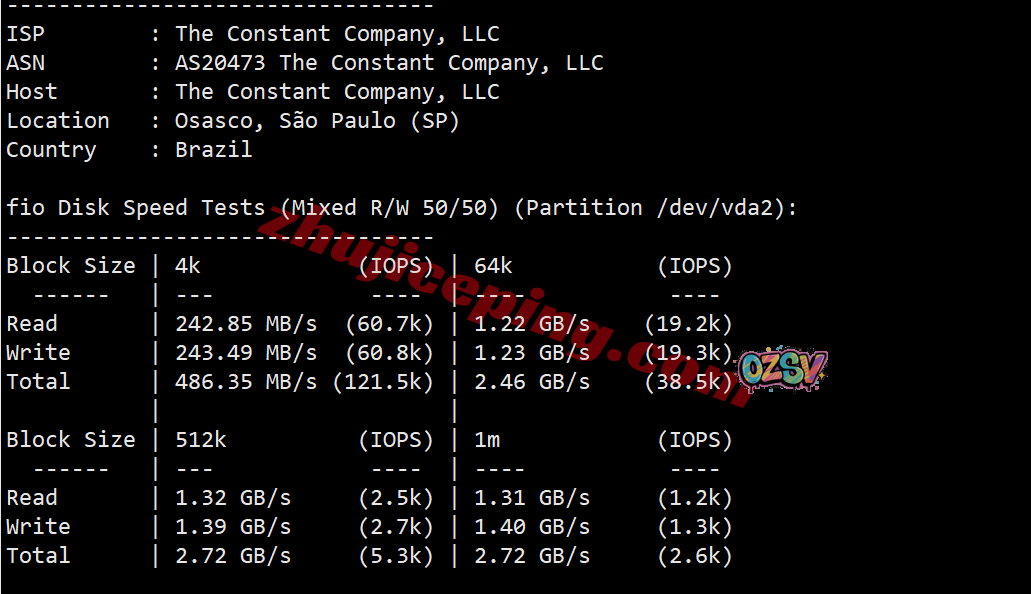This screenshot has width=1031, height=594.
Task: Click the 64k block size header
Action: pos(493,266)
